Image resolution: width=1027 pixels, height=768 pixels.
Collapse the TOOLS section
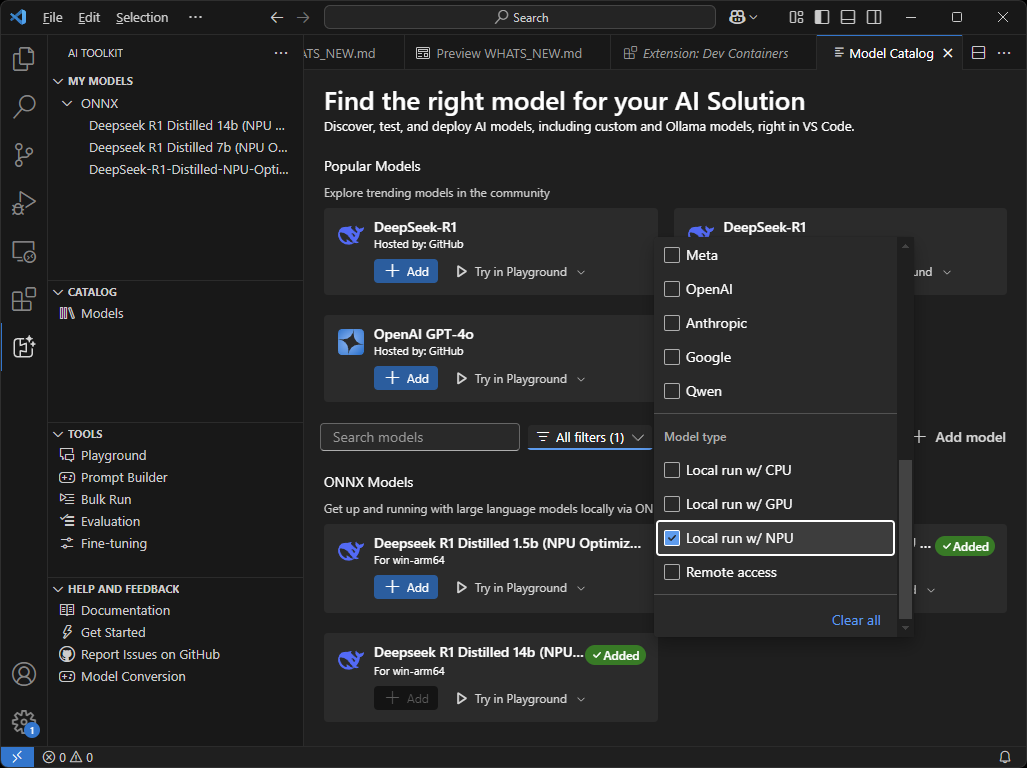(57, 434)
